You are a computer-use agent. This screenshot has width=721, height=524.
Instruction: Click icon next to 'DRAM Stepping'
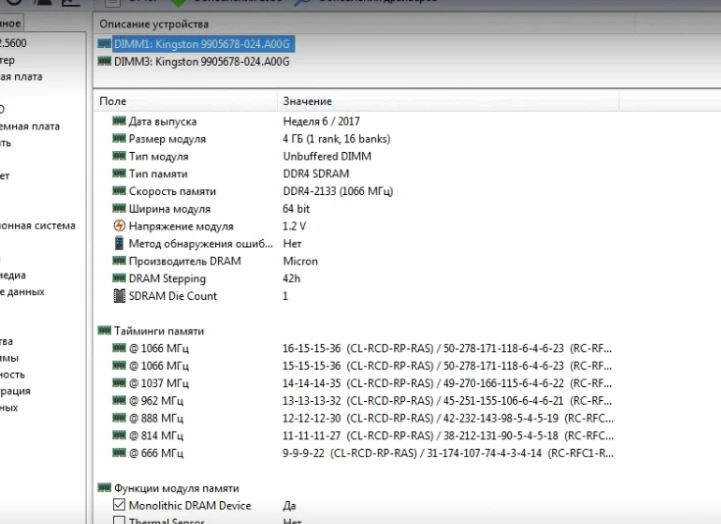point(119,278)
